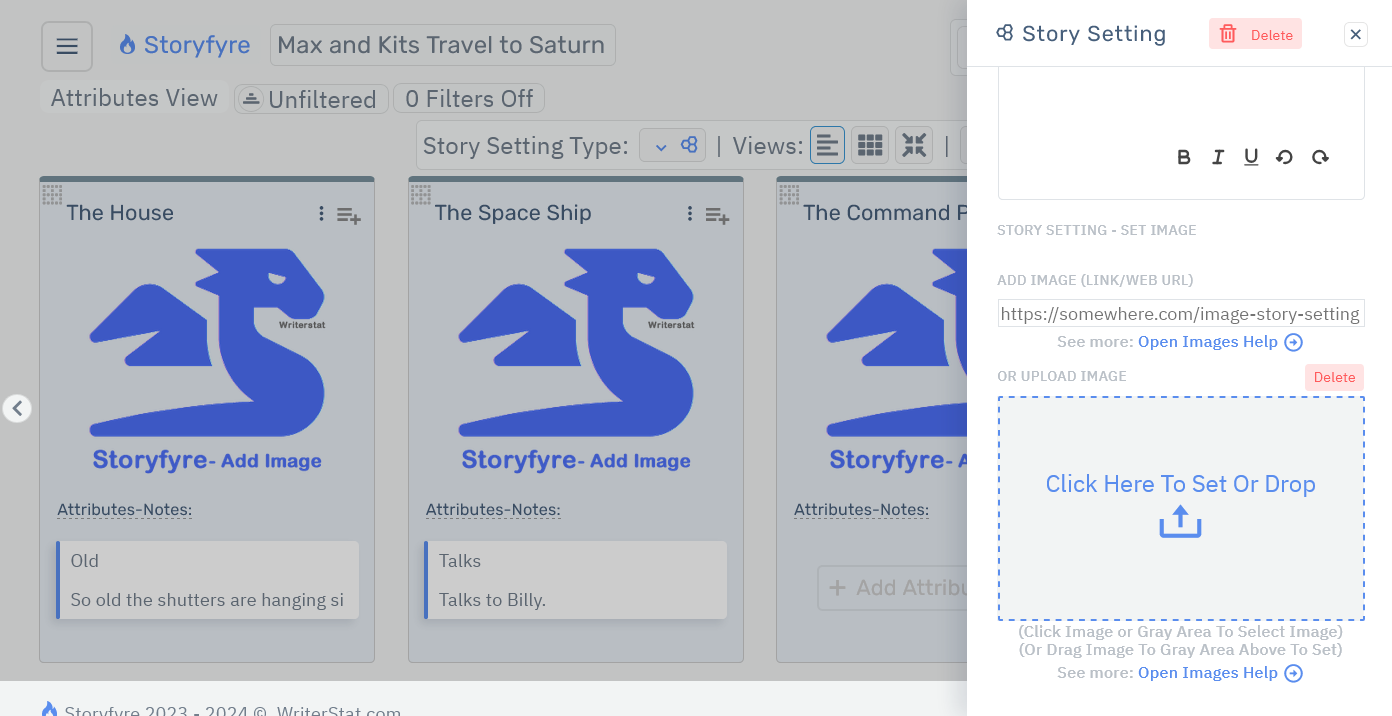The image size is (1392, 716).
Task: Undo the last text edit
Action: coord(1285,157)
